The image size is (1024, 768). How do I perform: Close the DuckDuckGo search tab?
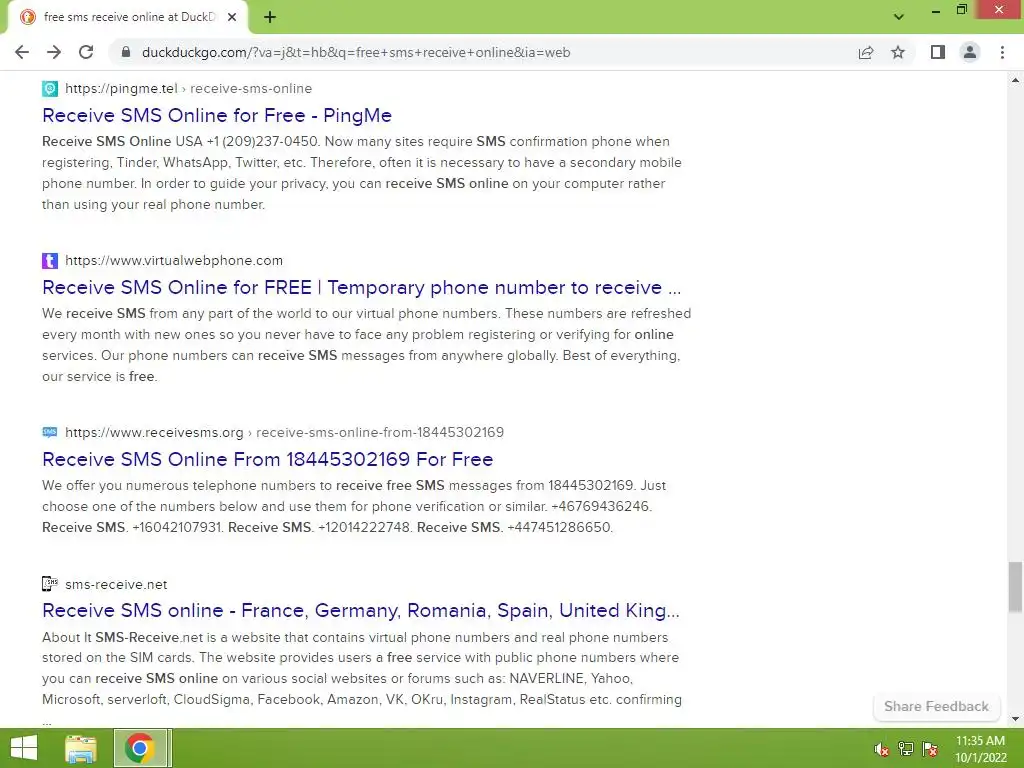[232, 18]
